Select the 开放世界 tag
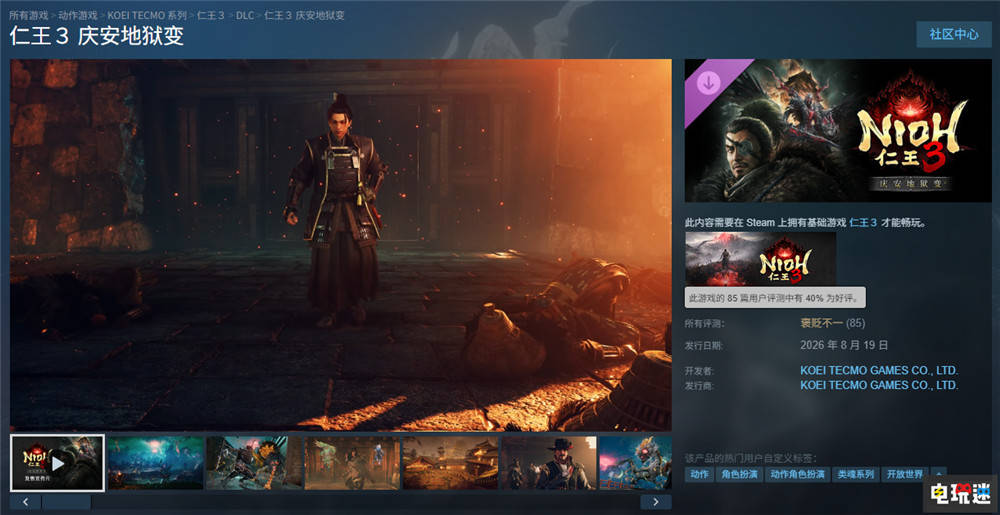Viewport: 1000px width, 515px height. pos(904,474)
